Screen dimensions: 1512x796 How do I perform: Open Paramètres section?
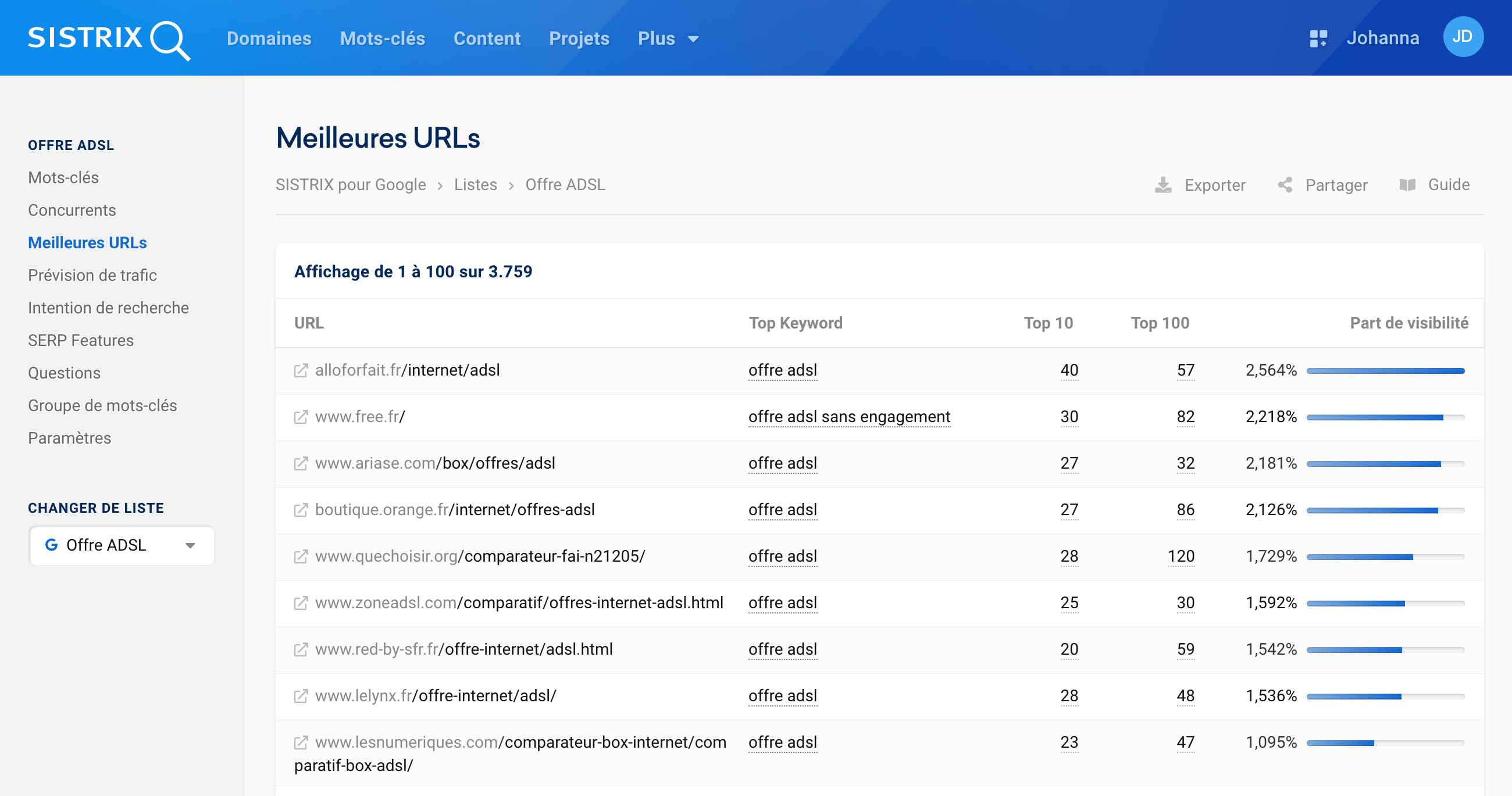tap(69, 438)
